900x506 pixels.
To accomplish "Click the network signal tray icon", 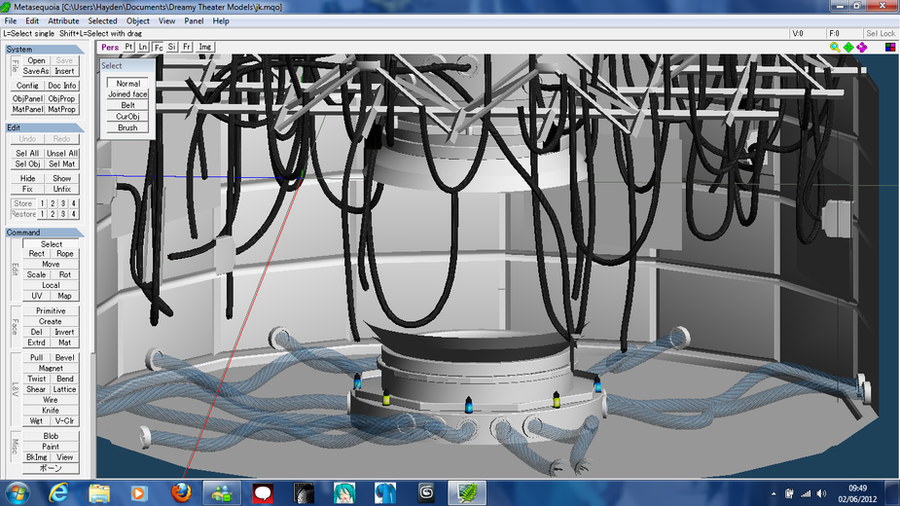I will [x=806, y=493].
